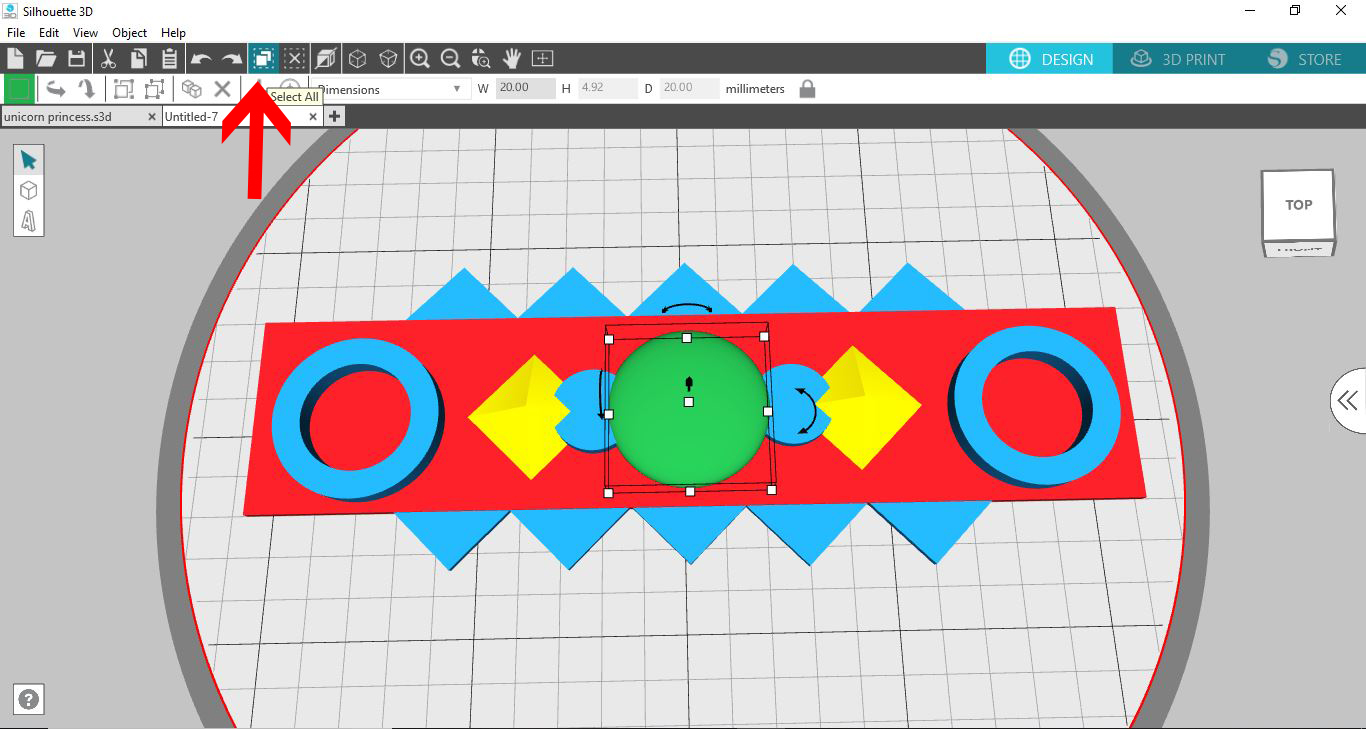Click the W width field
Screen dimensions: 1366x729
[526, 88]
